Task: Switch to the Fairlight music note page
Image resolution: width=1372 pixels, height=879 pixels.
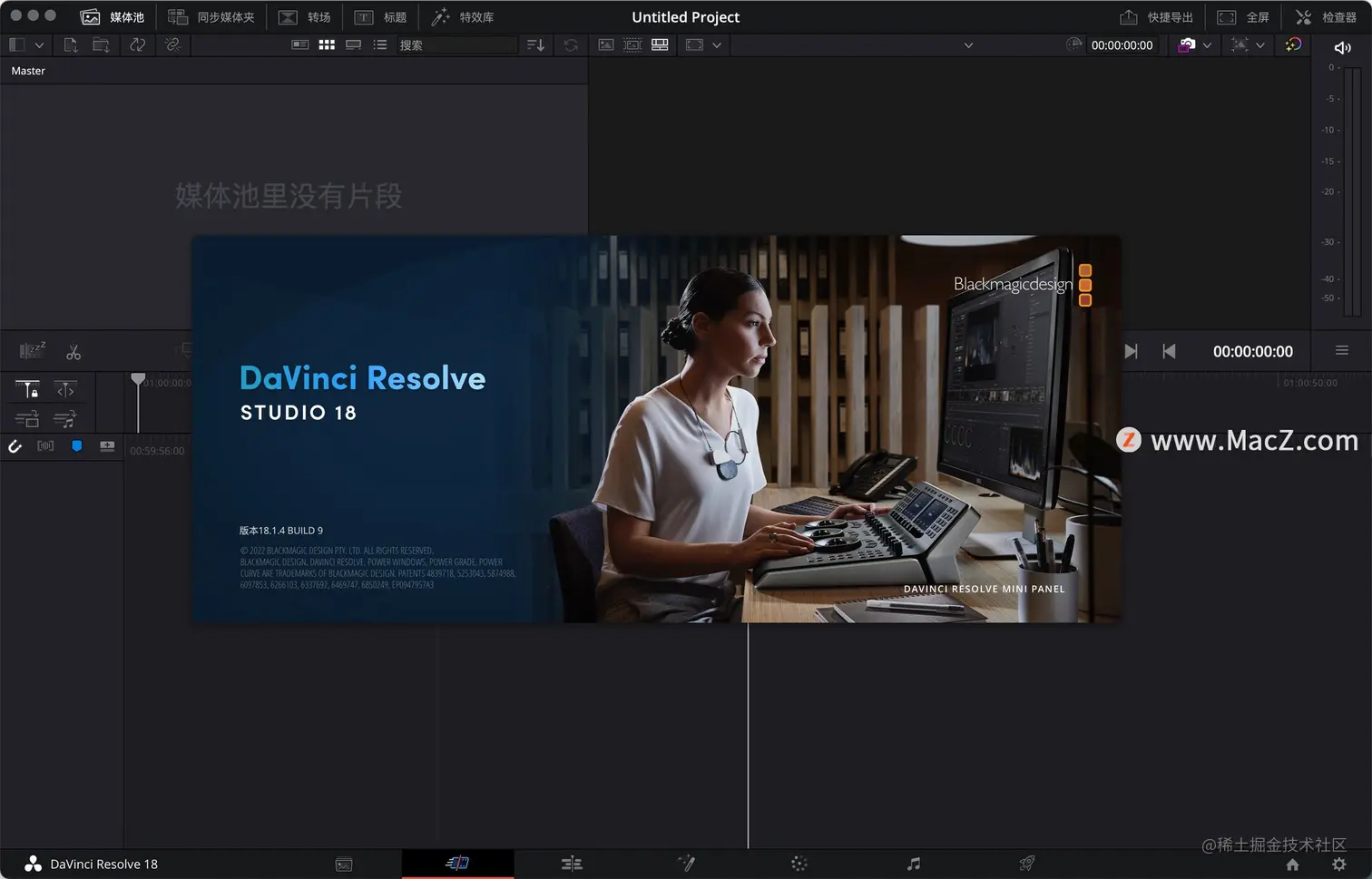Action: pos(914,864)
